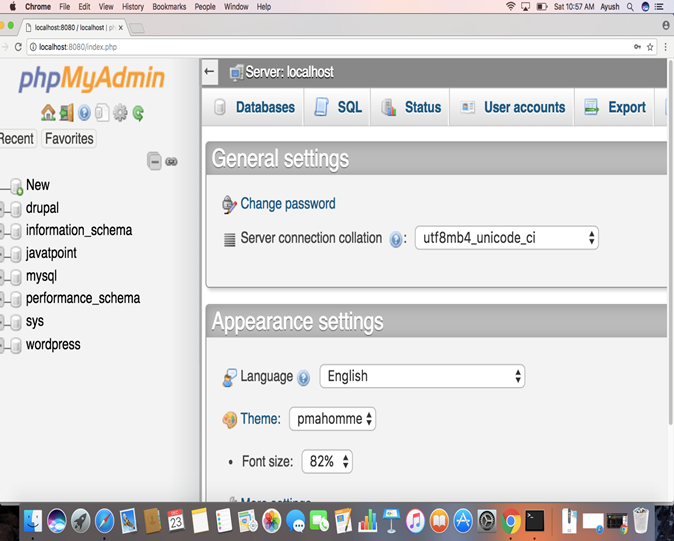Open the Databases tab
Screen dimensions: 674x541
[254, 107]
